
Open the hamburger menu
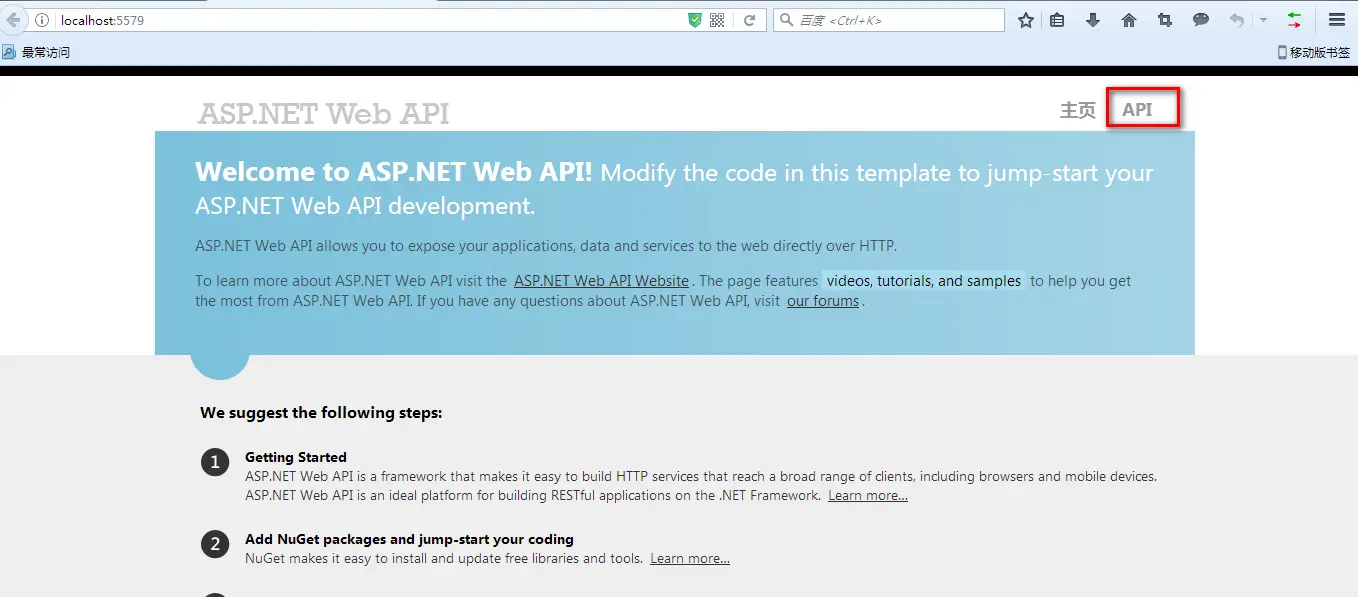click(x=1337, y=20)
